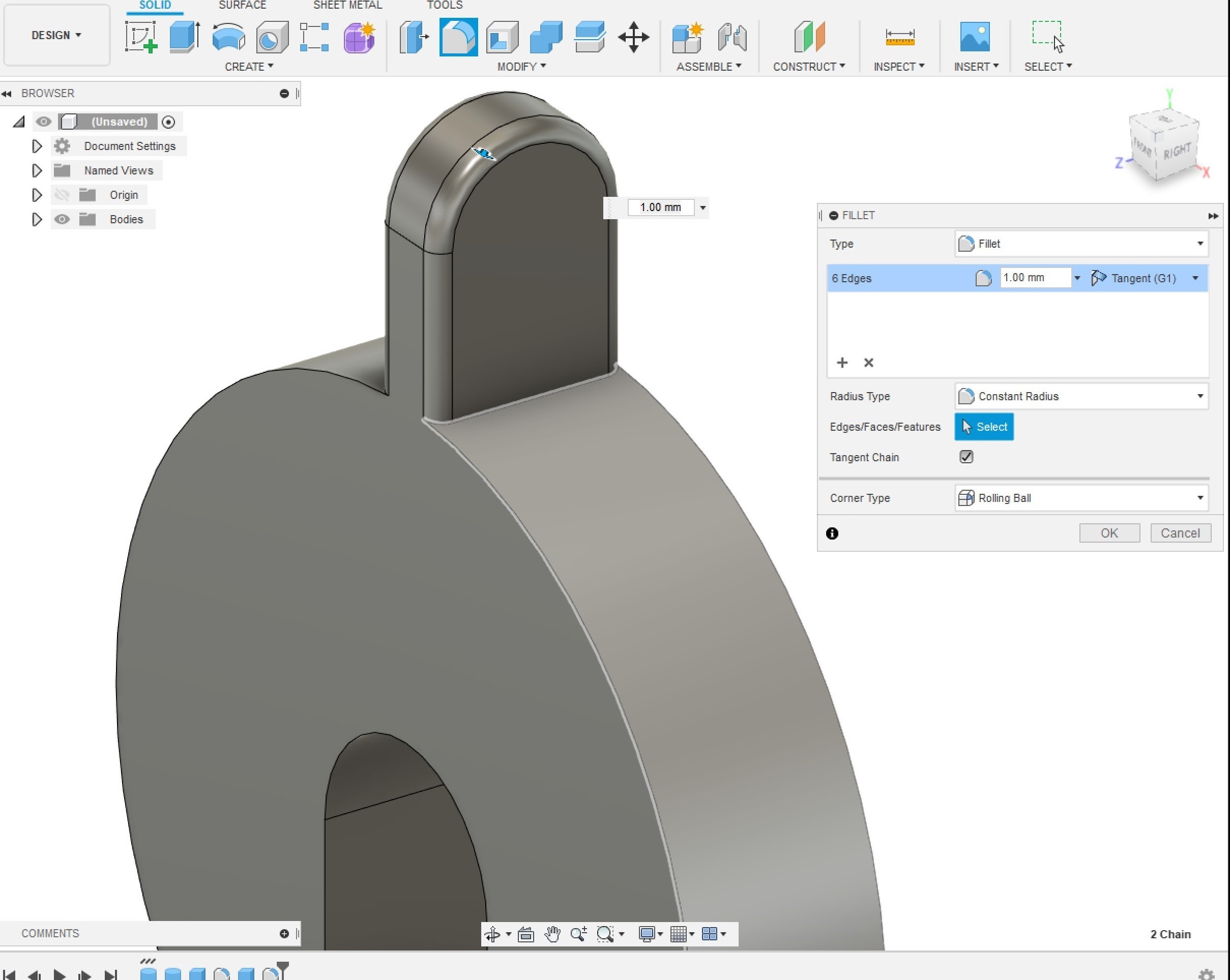Cancel the Fillet dialog

[x=1180, y=533]
